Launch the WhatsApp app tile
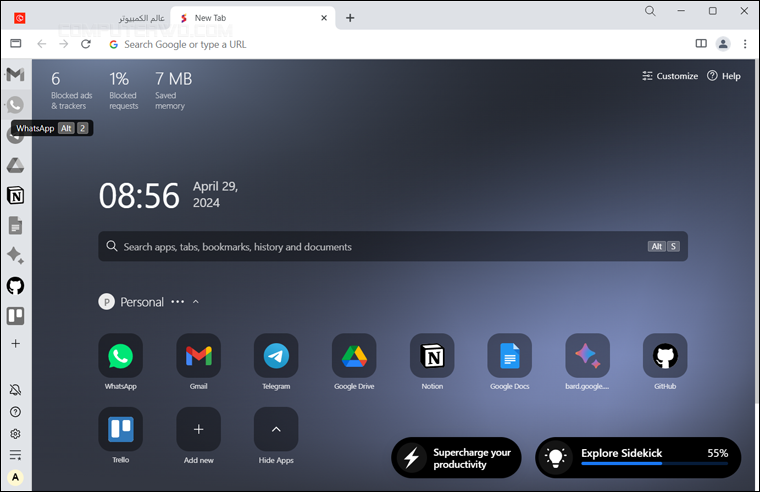Viewport: 760px width, 492px height. [x=121, y=356]
